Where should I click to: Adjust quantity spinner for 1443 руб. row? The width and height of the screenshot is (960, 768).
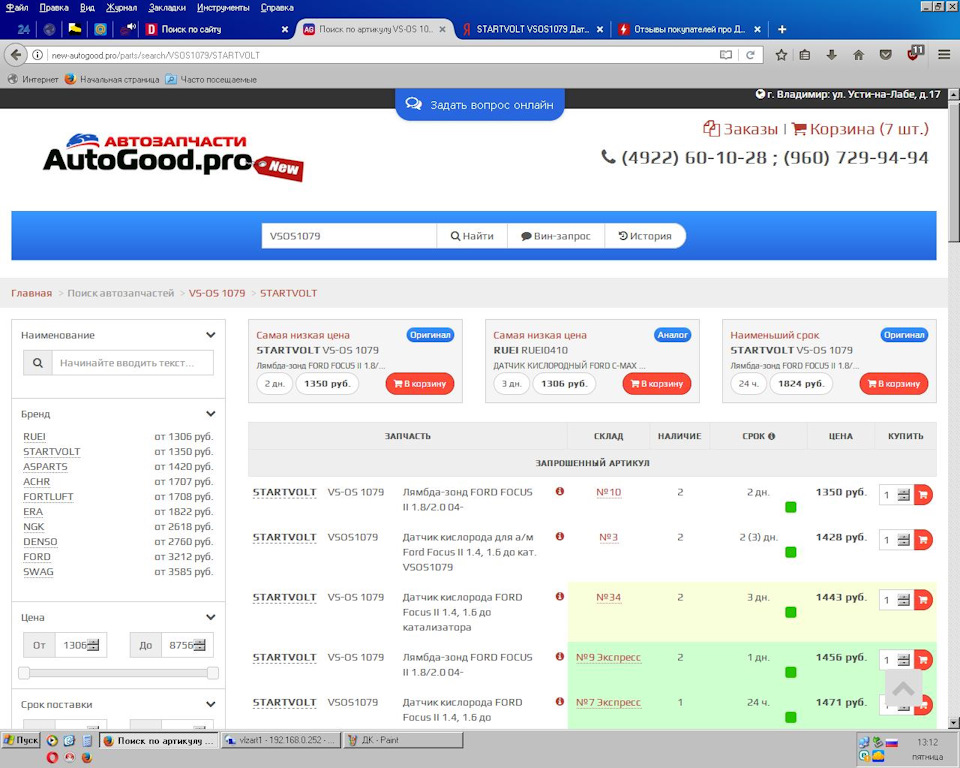904,600
